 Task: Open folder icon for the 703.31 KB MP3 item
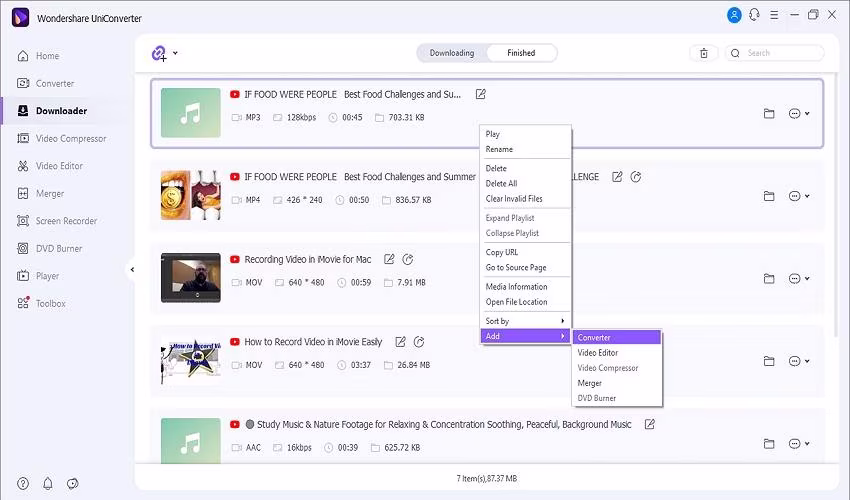pos(769,114)
